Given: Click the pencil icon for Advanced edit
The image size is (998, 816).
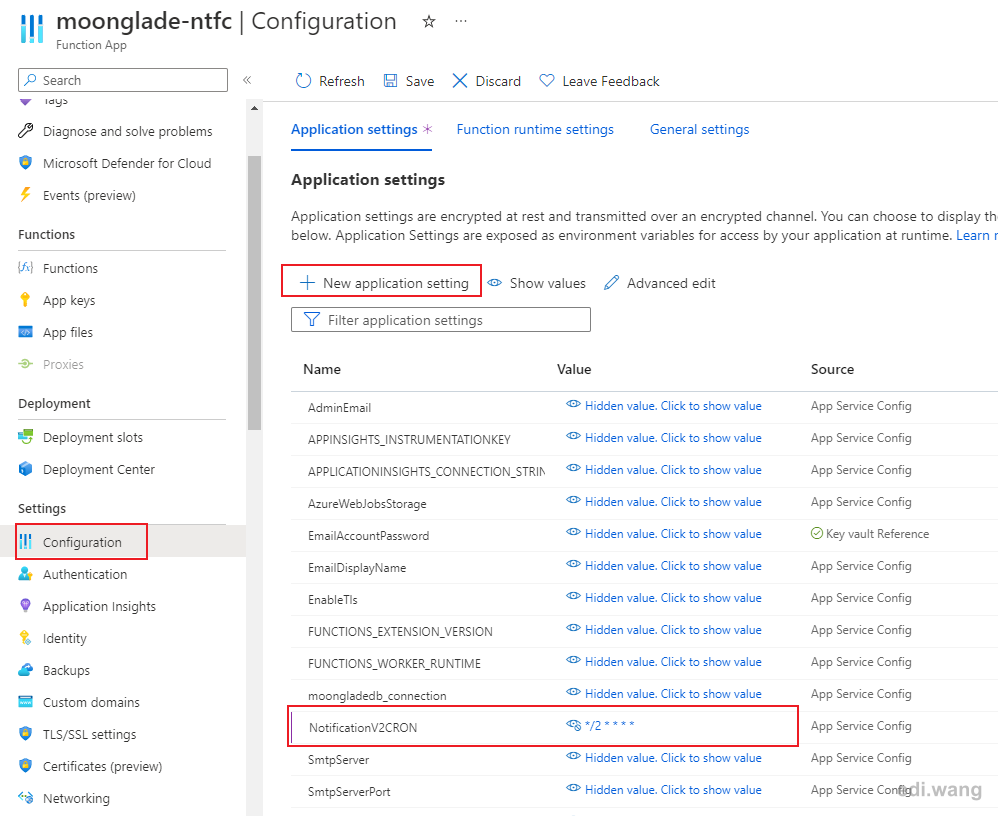Looking at the screenshot, I should tap(611, 283).
